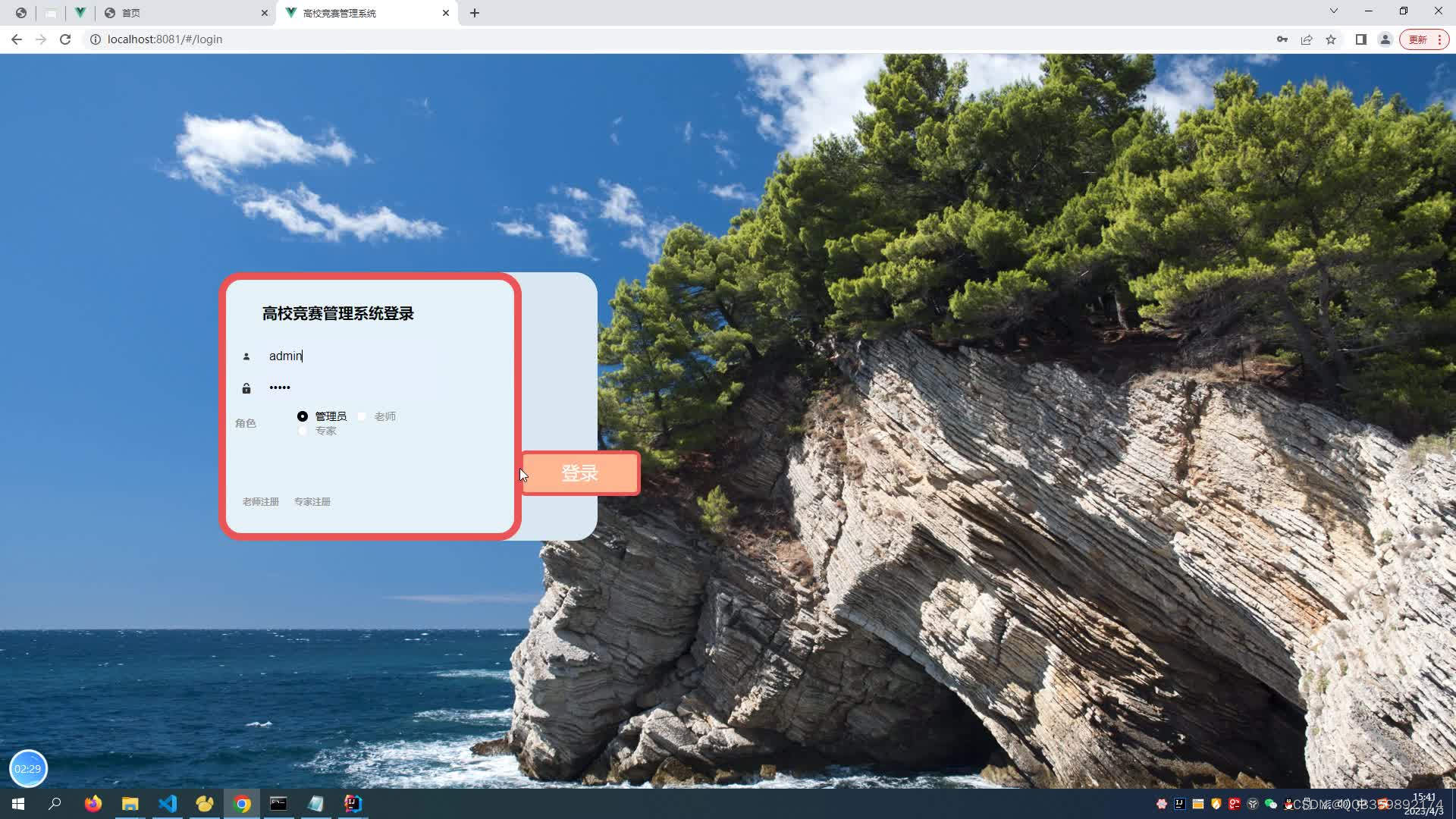
Task: Click the 更新 Chrome update button
Action: click(x=1424, y=39)
